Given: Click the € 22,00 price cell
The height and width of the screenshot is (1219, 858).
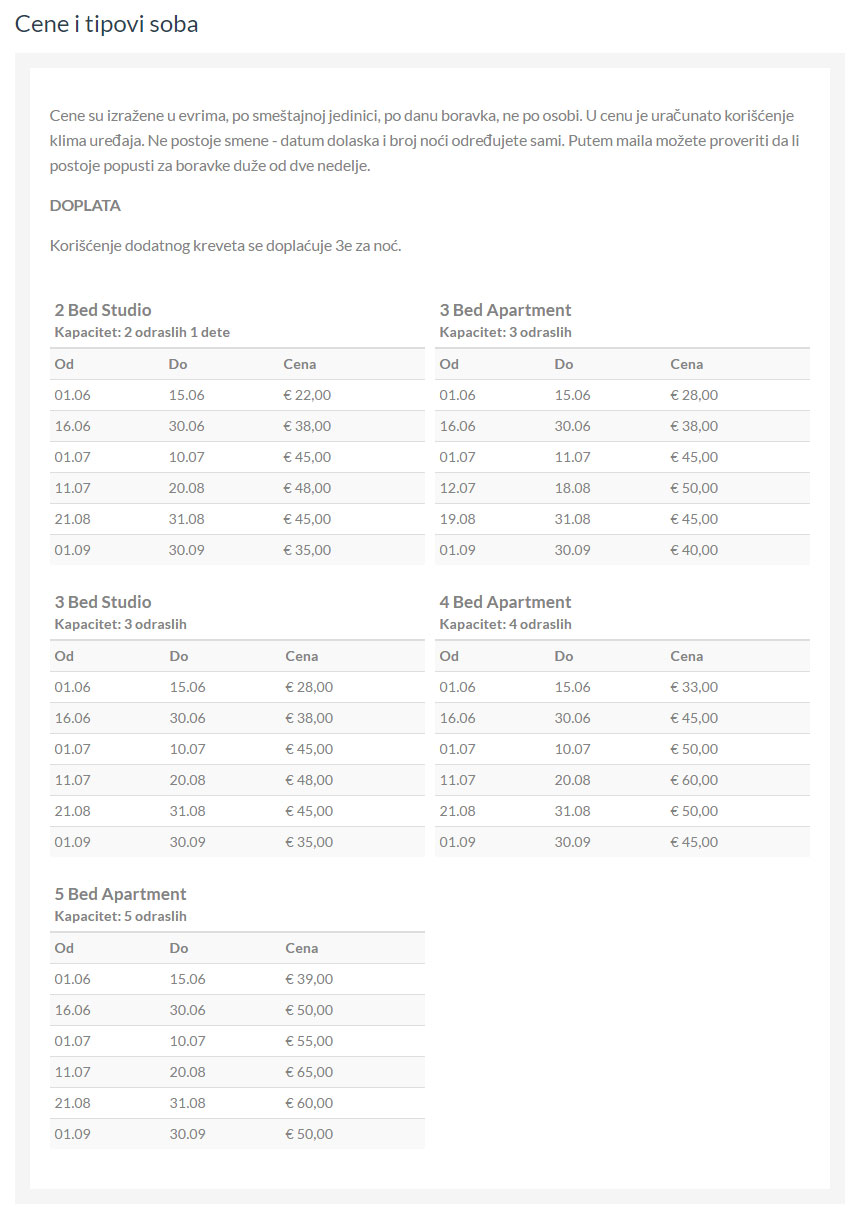Looking at the screenshot, I should 307,395.
